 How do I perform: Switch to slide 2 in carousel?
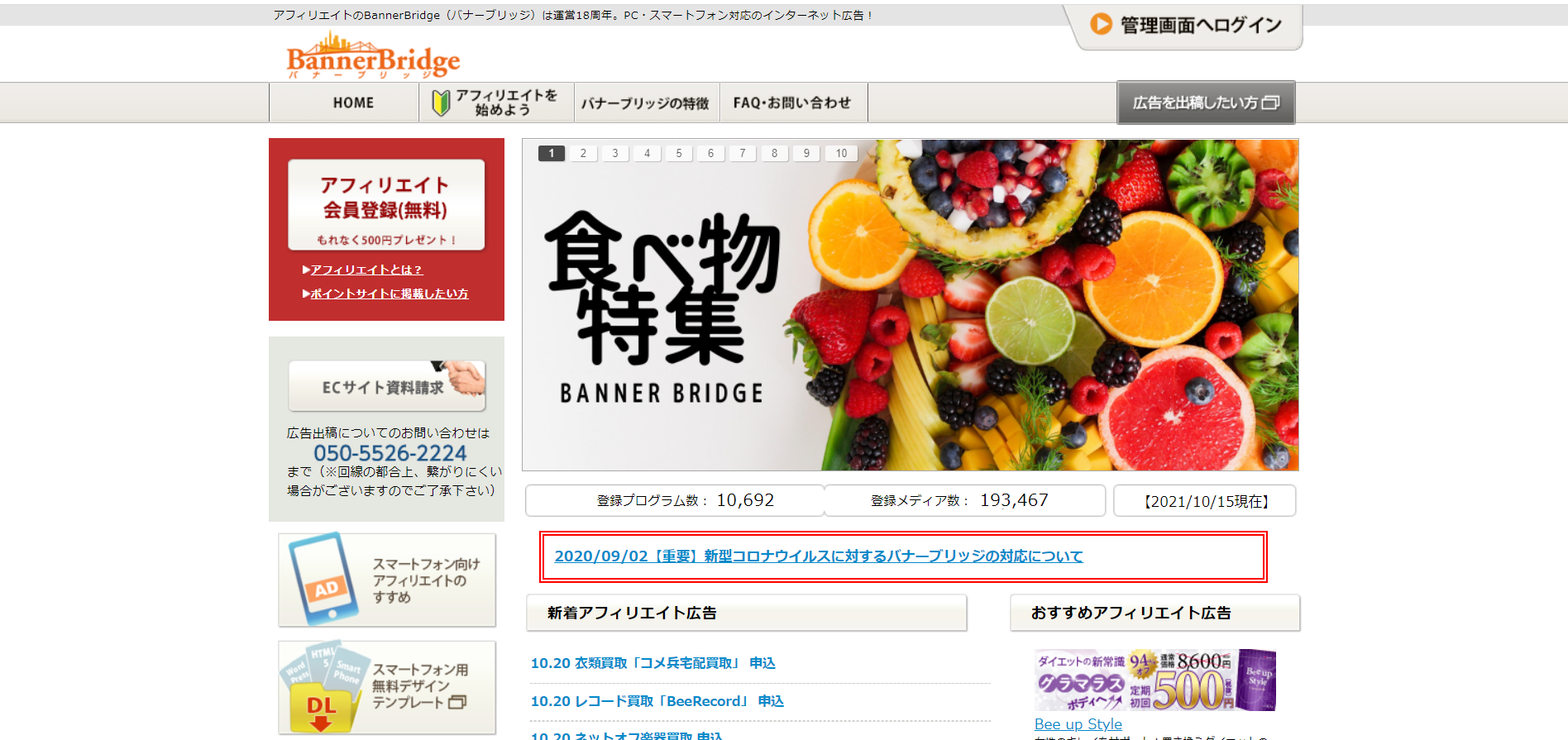(583, 153)
